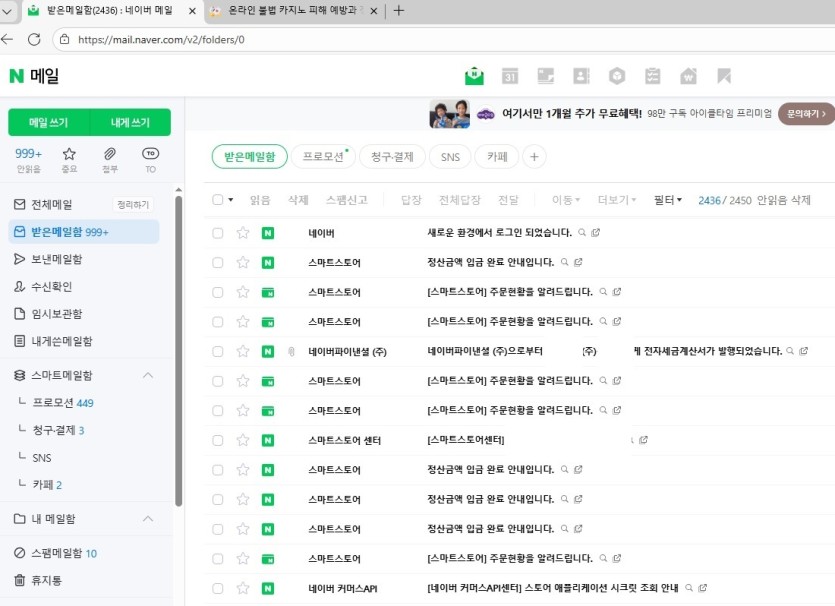Star the 네이버파이낸셜 (주) mail
The width and height of the screenshot is (835, 606).
[x=243, y=351]
